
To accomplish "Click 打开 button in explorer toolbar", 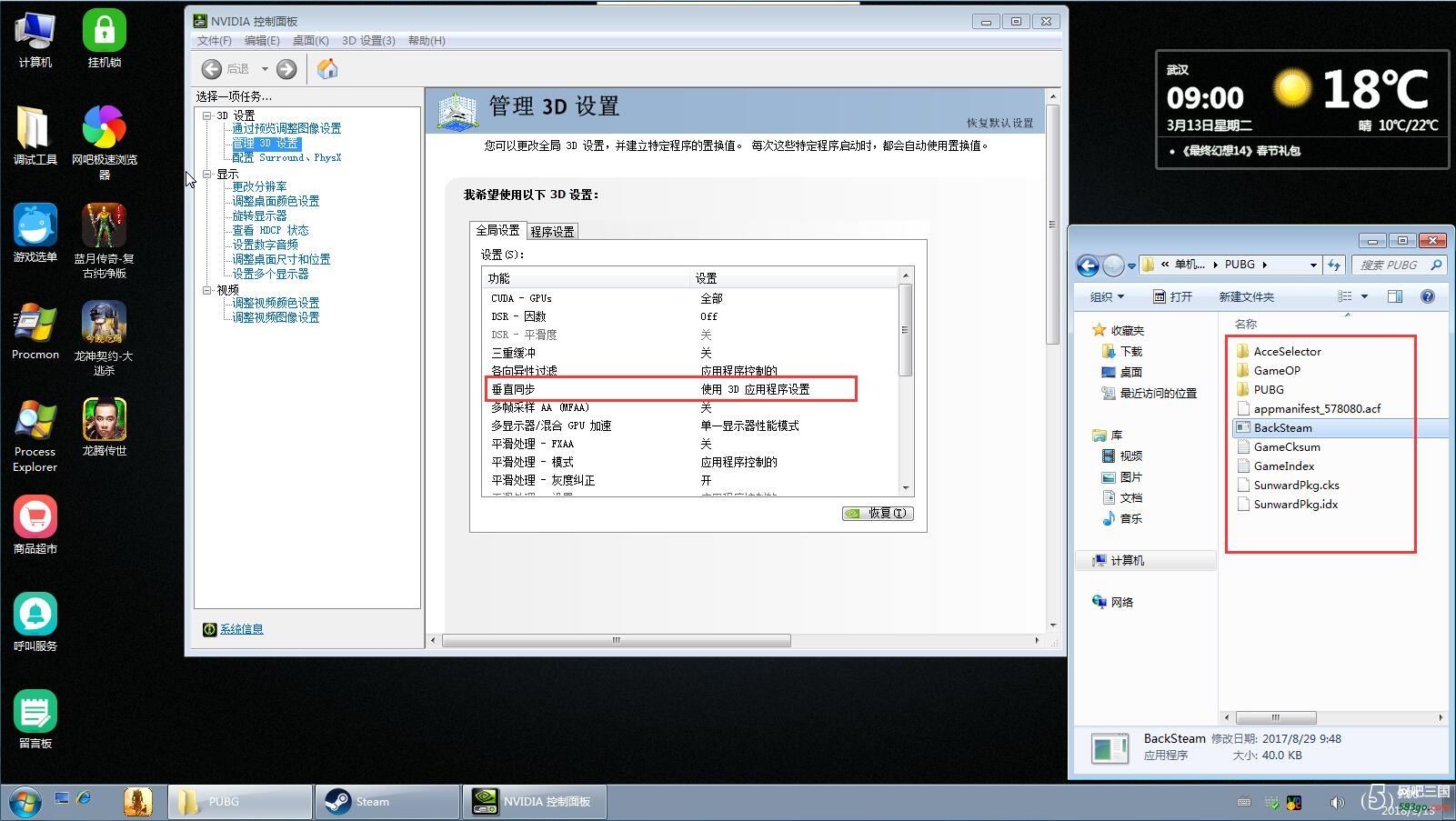I will [x=1172, y=297].
